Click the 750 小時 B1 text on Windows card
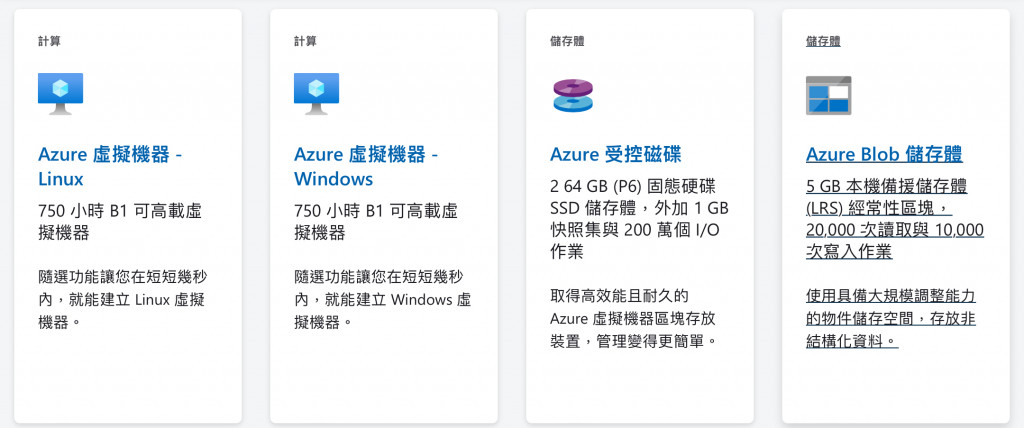 click(376, 222)
